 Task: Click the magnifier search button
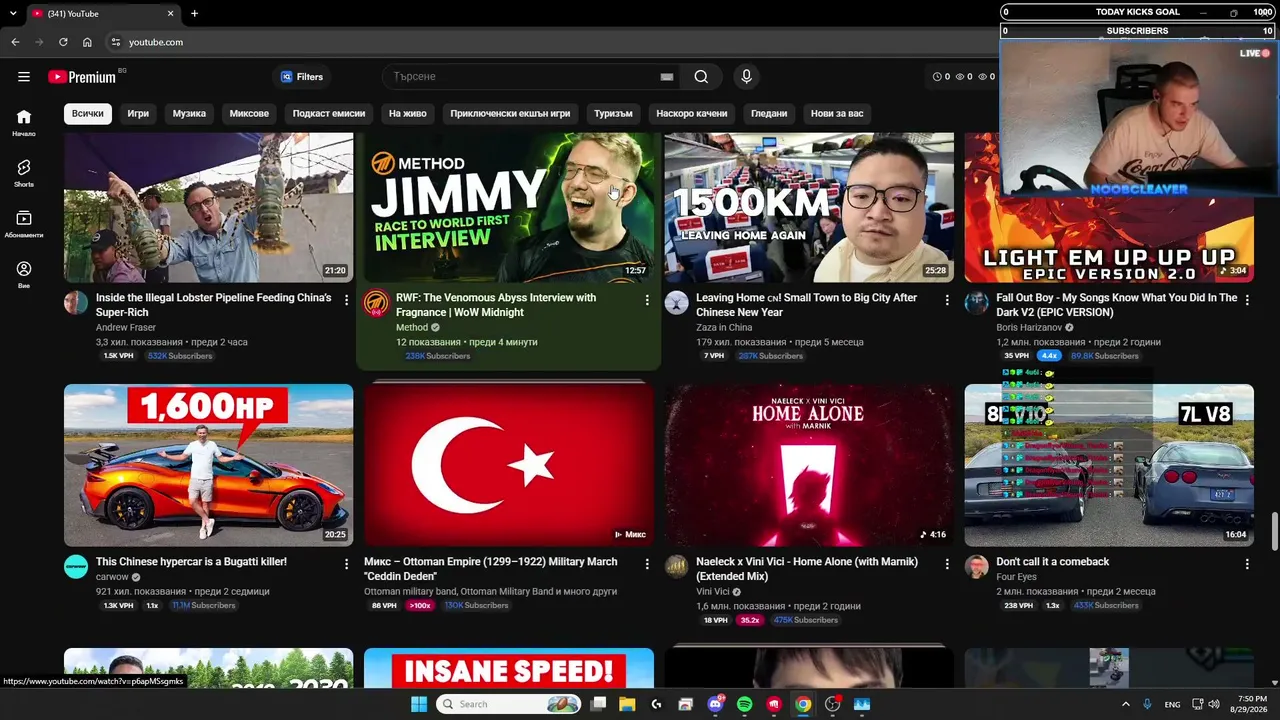pos(701,77)
